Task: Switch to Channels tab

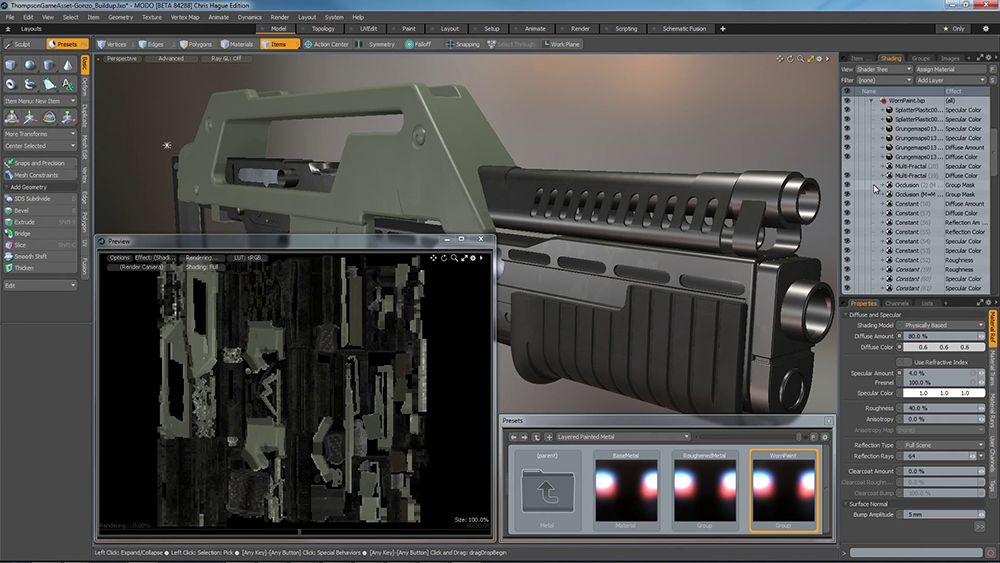Action: point(897,303)
